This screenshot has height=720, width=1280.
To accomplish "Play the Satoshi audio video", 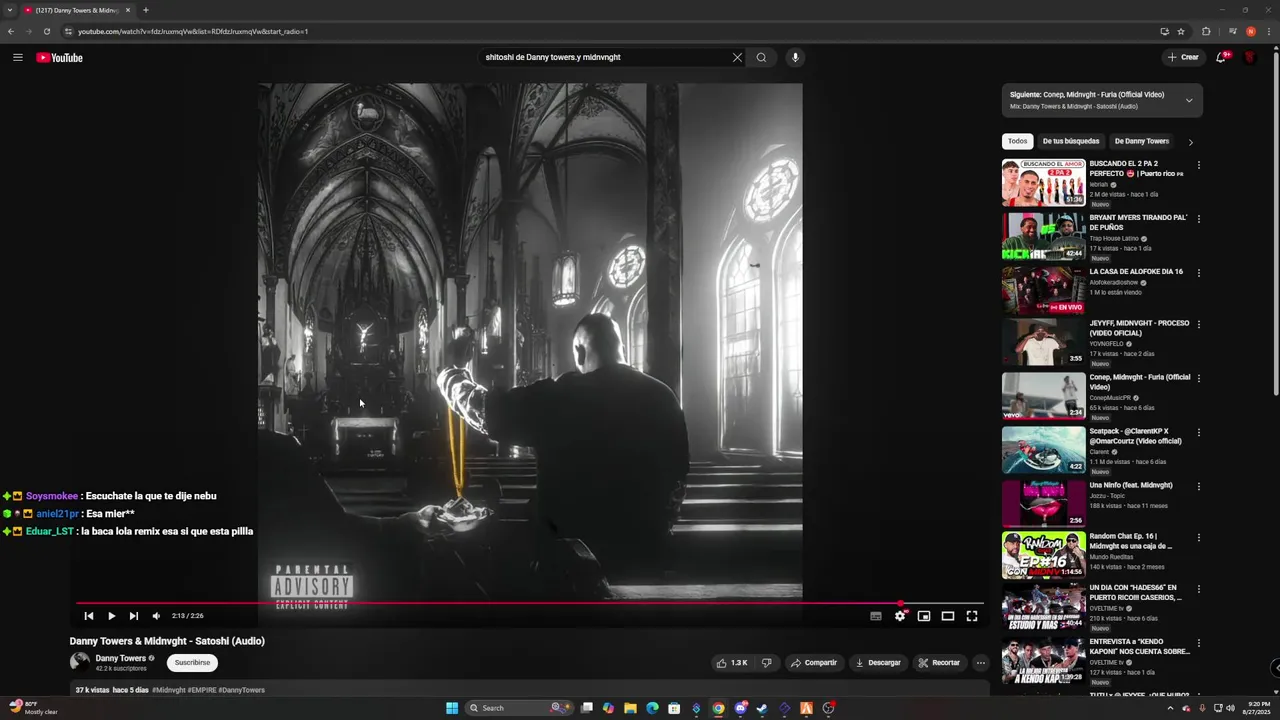I will click(x=111, y=616).
